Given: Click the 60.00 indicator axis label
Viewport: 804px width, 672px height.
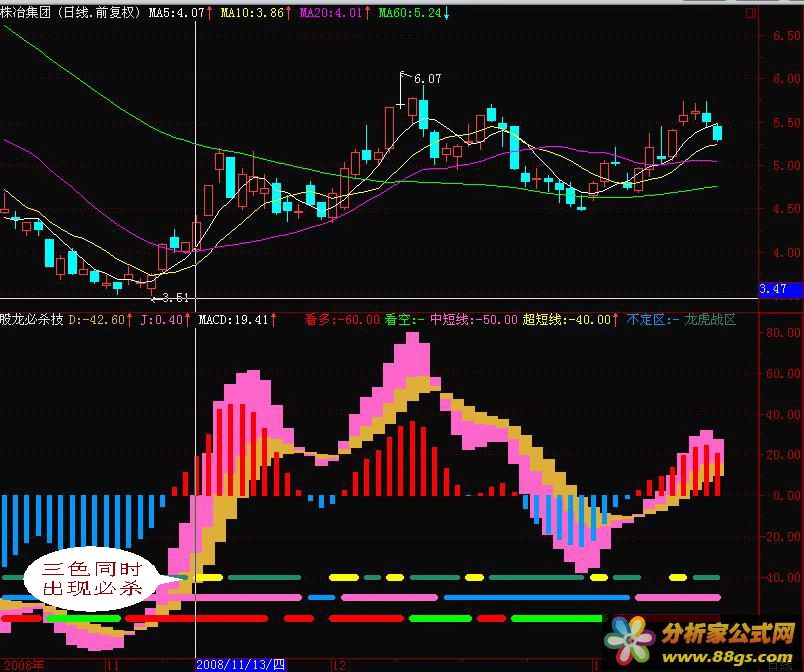Looking at the screenshot, I should 783,373.
